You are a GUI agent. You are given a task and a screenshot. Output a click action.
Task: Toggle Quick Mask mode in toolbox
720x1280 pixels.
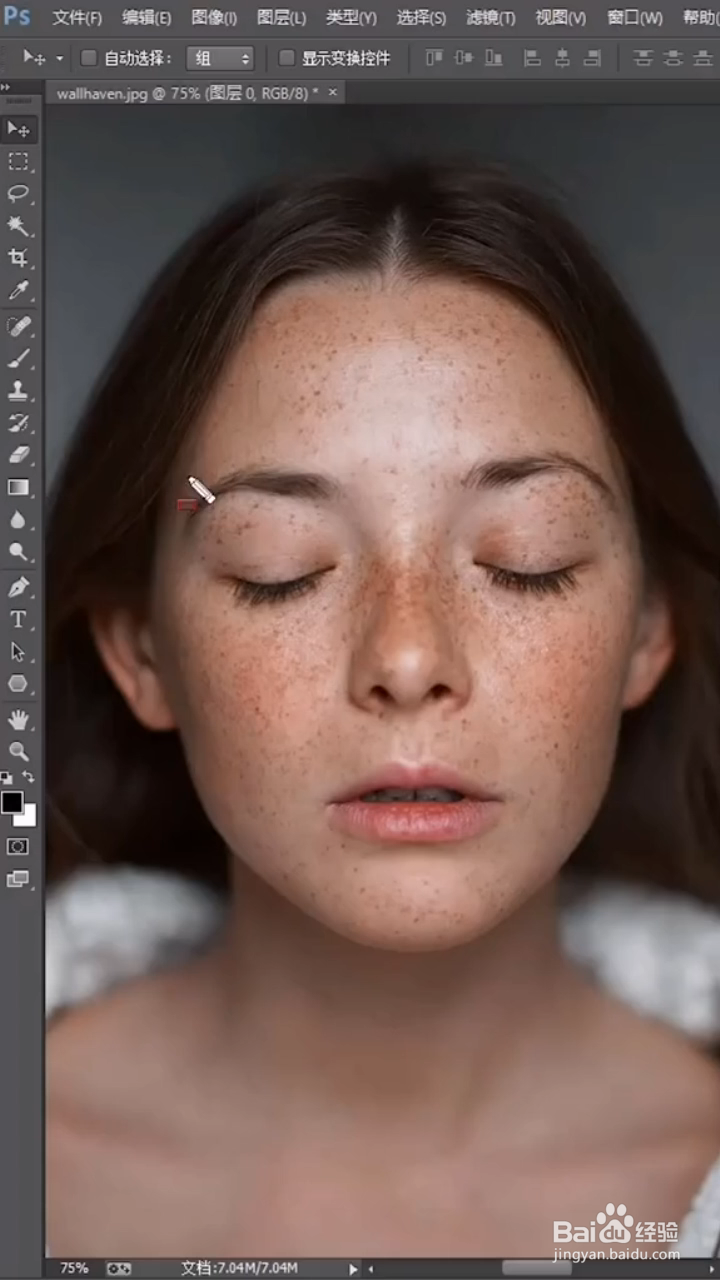pyautogui.click(x=18, y=846)
